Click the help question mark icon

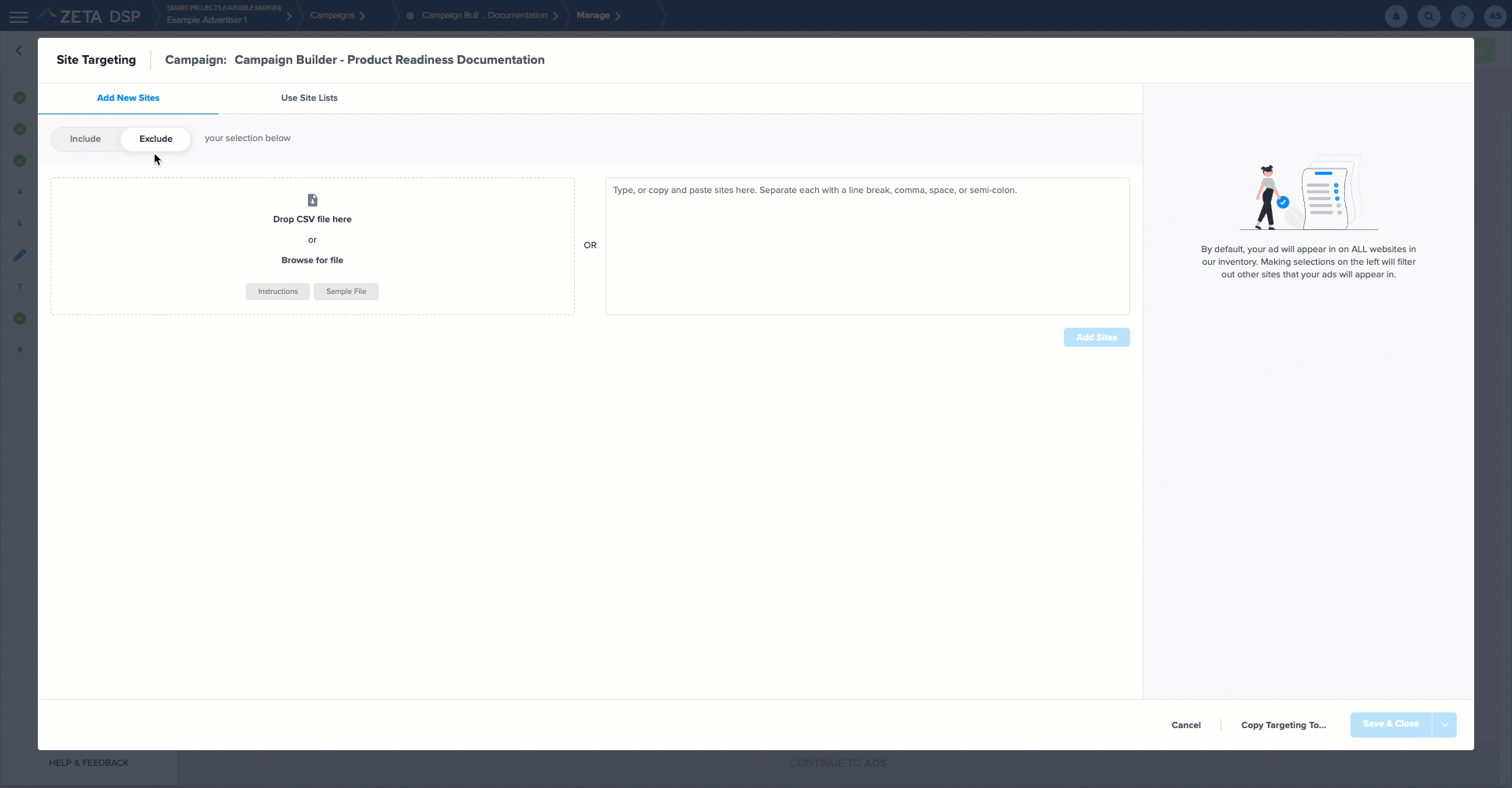coord(1462,16)
